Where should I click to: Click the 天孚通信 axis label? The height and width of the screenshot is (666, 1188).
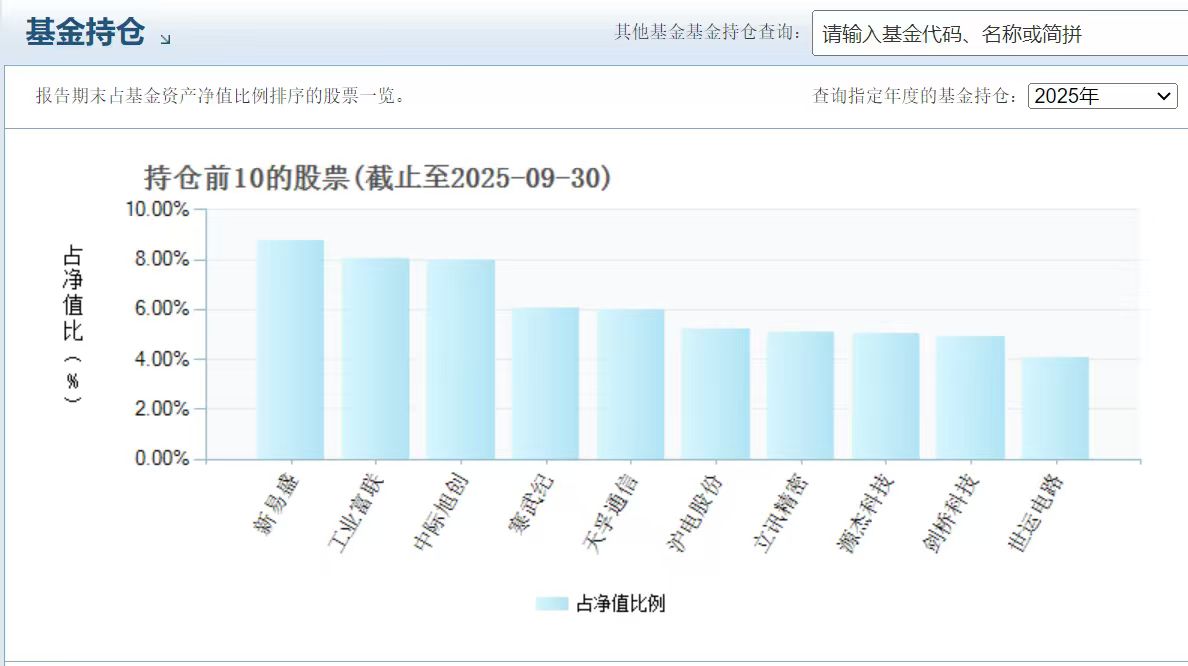pyautogui.click(x=611, y=512)
